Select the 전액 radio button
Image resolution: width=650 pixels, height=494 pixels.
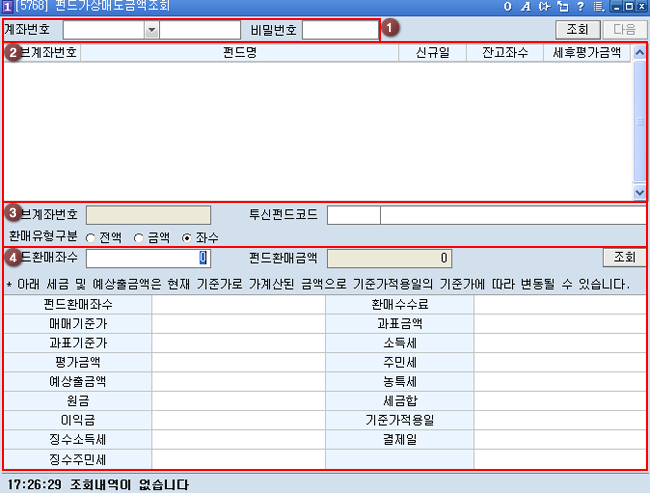coord(90,237)
